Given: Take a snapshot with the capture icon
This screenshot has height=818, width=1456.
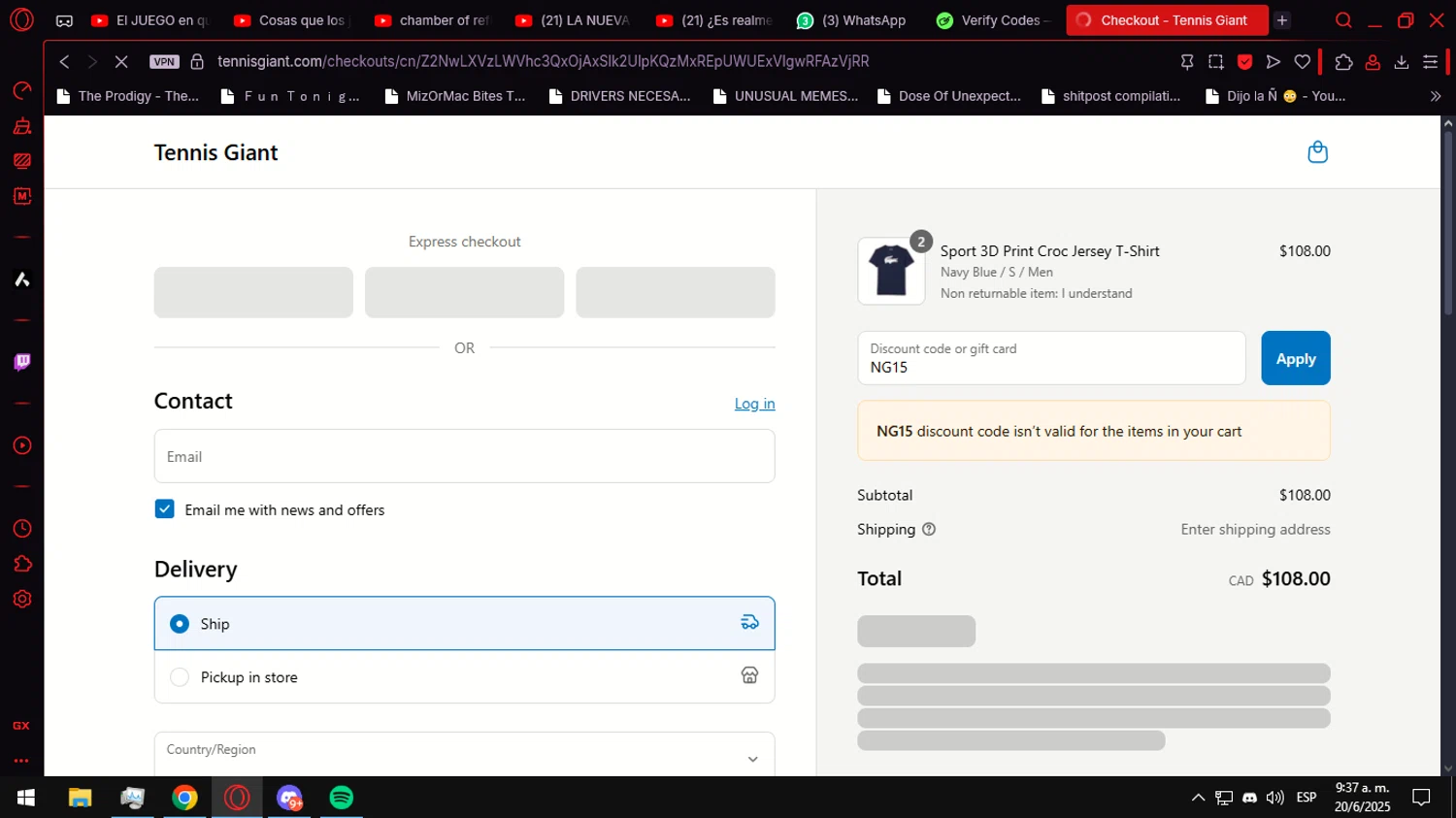Looking at the screenshot, I should click(1216, 61).
